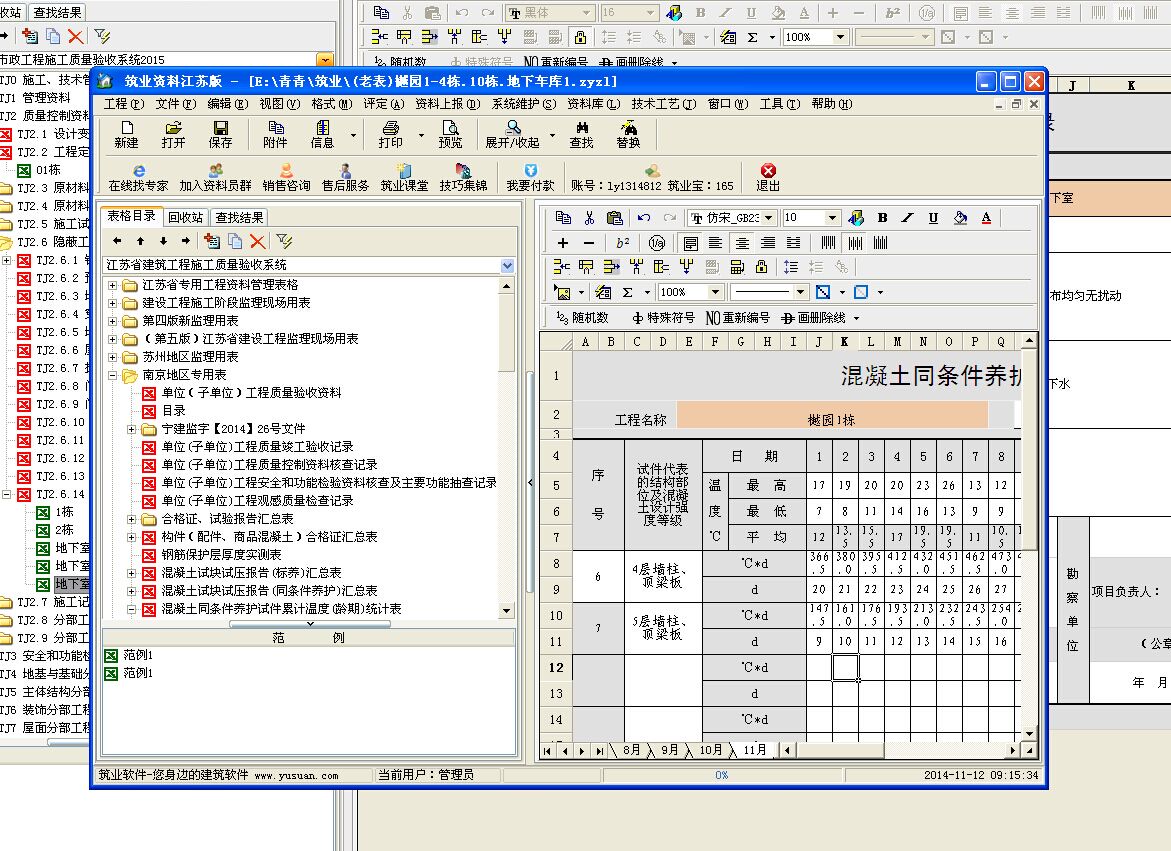Image resolution: width=1171 pixels, height=851 pixels.
Task: Open 预览 print preview
Action: coord(451,134)
